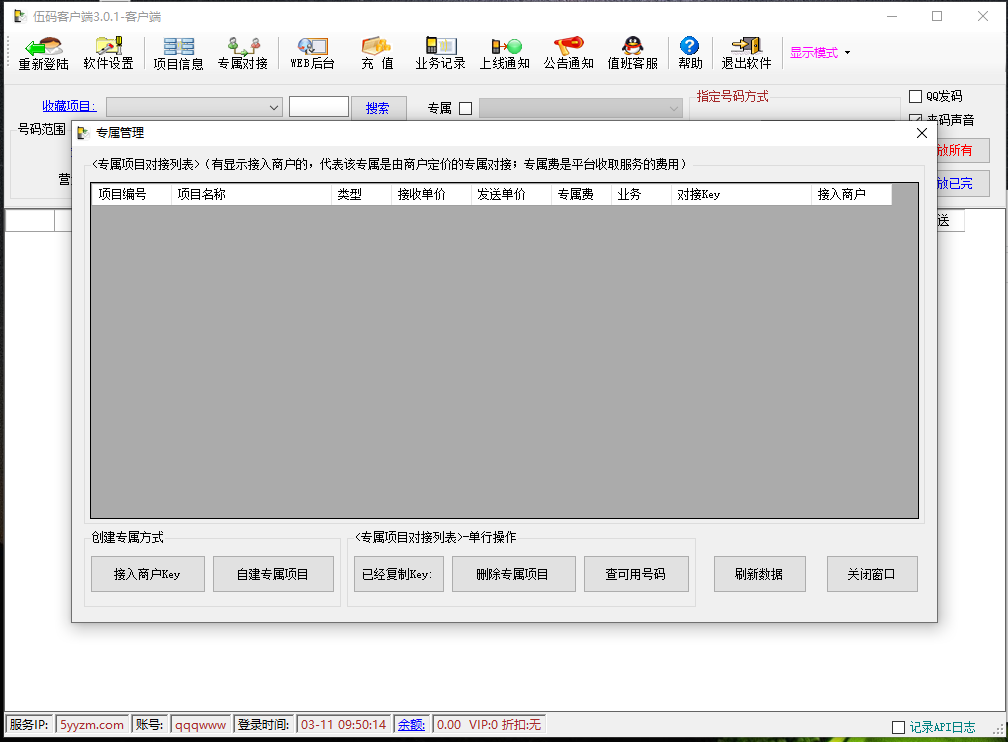Viewport: 1008px width, 742px height.
Task: Open the 帮助 help icon
Action: point(690,53)
